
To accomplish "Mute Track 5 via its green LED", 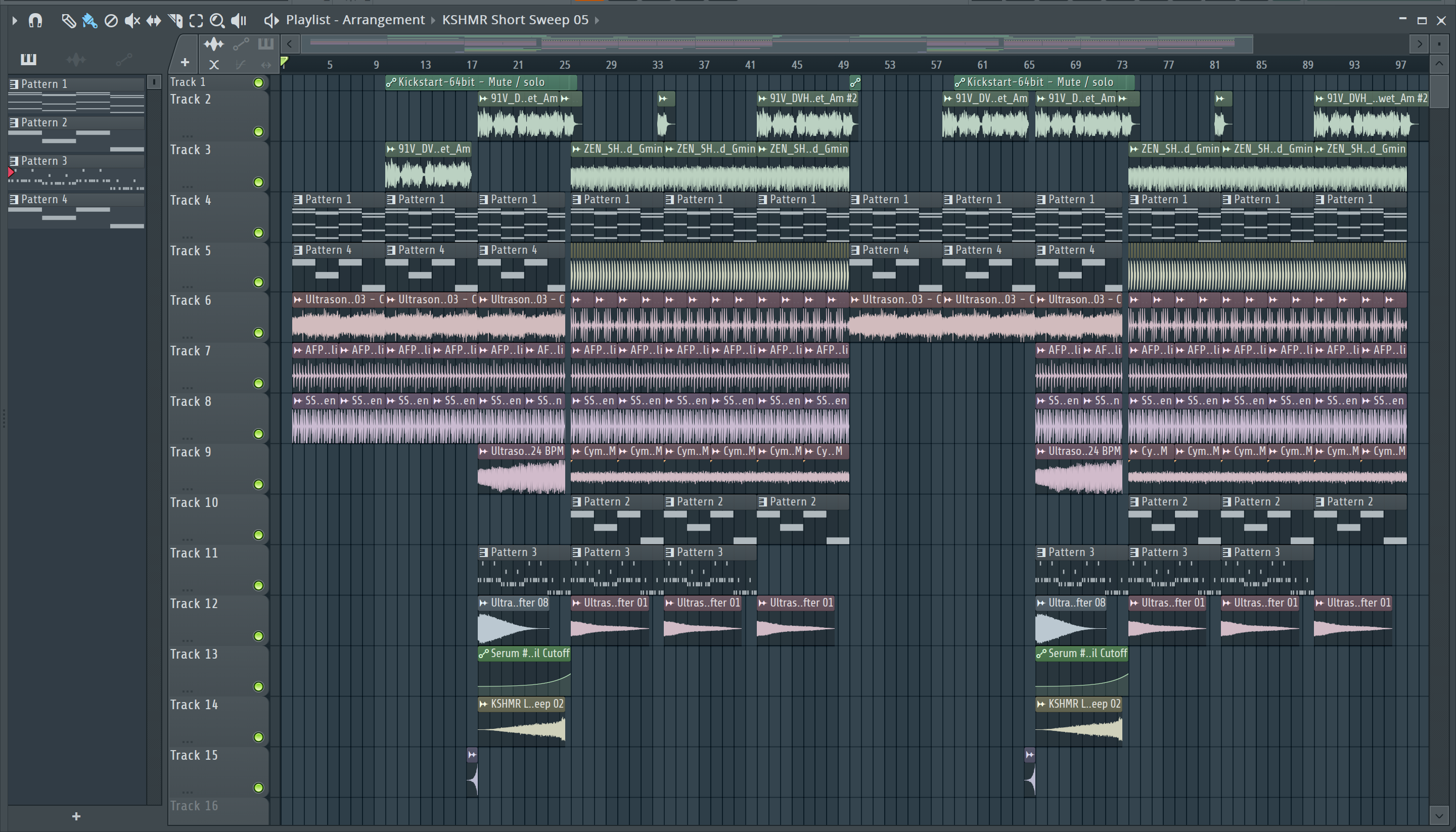I will 258,282.
